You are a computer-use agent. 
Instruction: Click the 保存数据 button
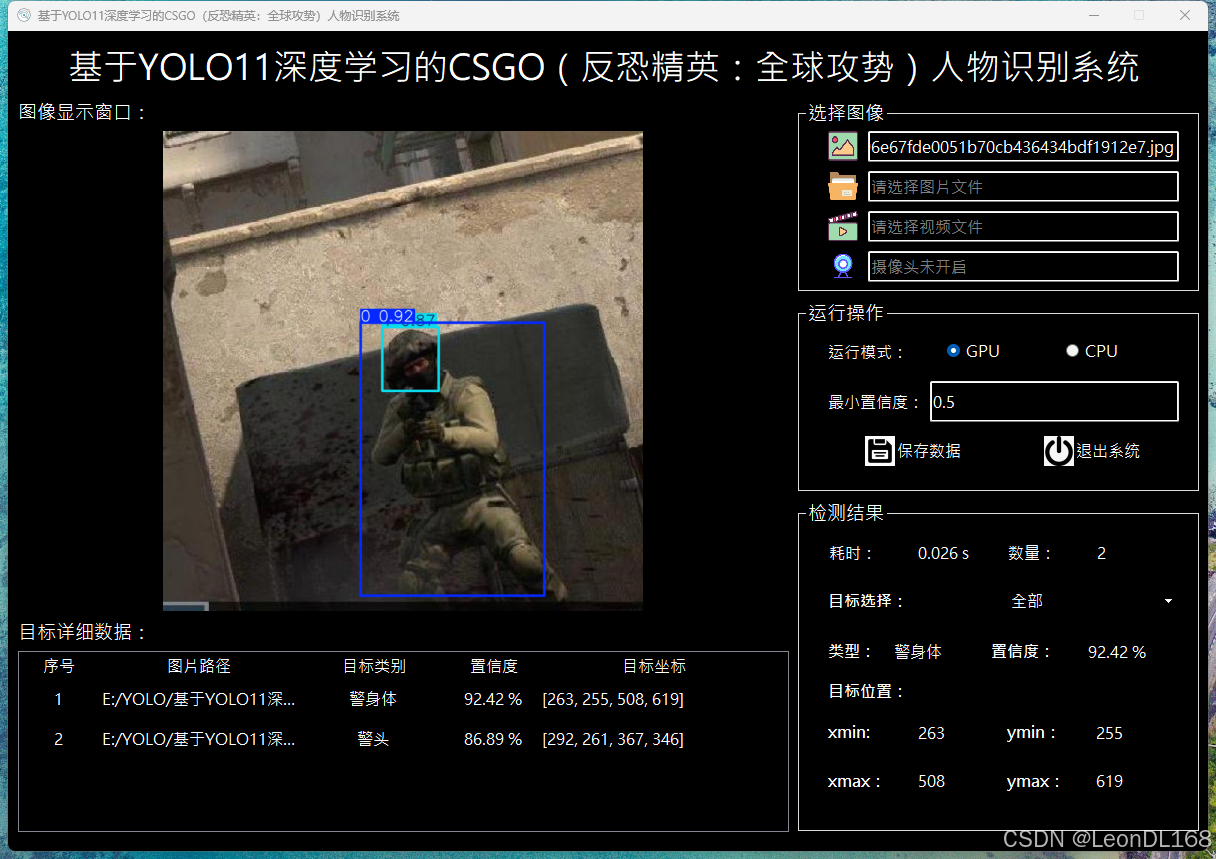tap(913, 451)
